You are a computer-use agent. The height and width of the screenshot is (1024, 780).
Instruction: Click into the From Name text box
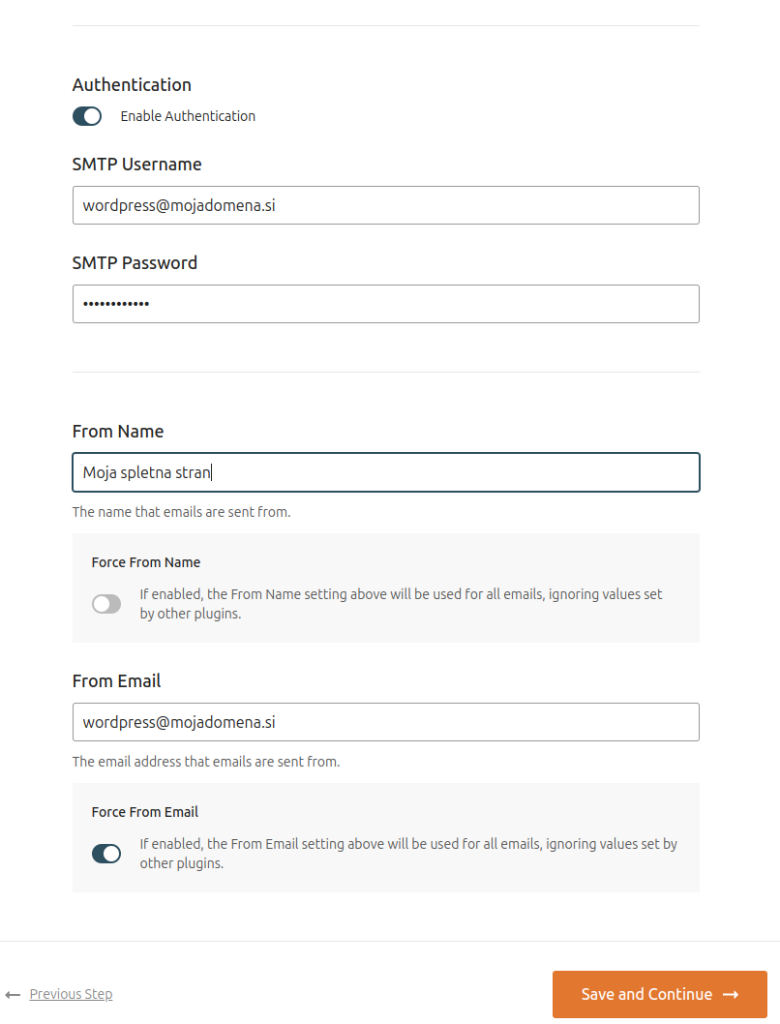point(385,472)
